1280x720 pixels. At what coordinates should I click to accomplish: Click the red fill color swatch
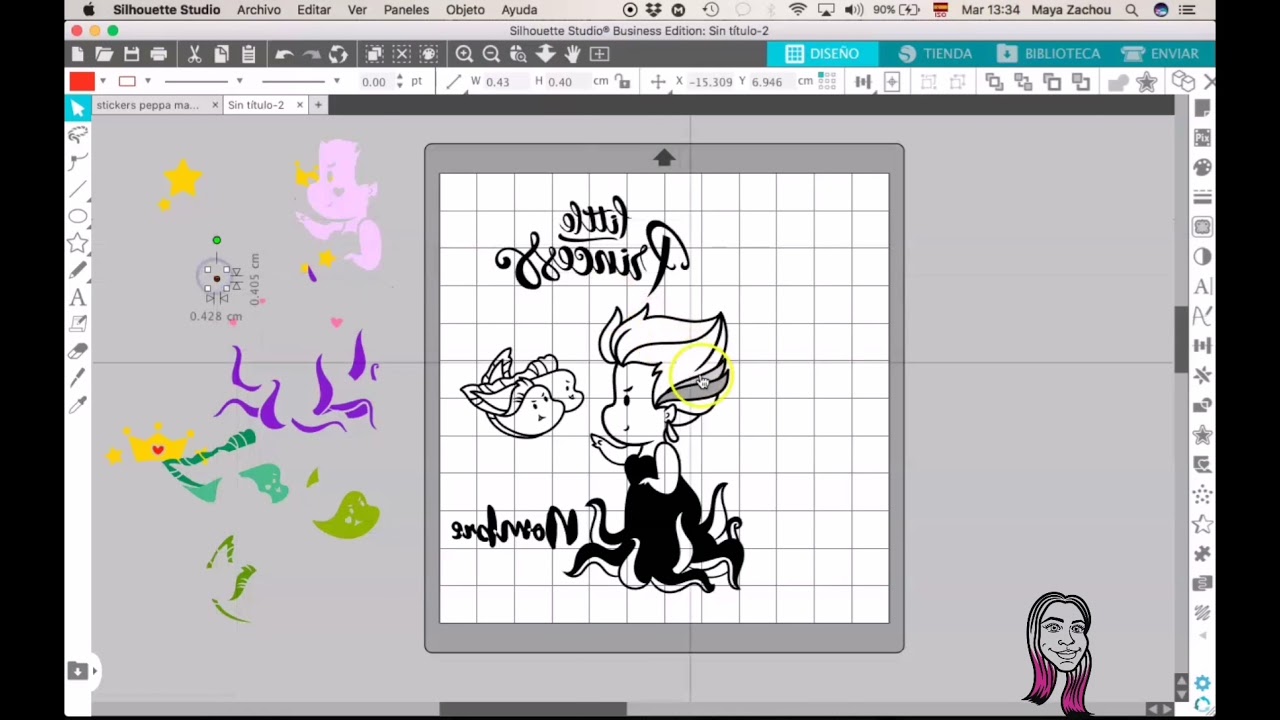82,82
